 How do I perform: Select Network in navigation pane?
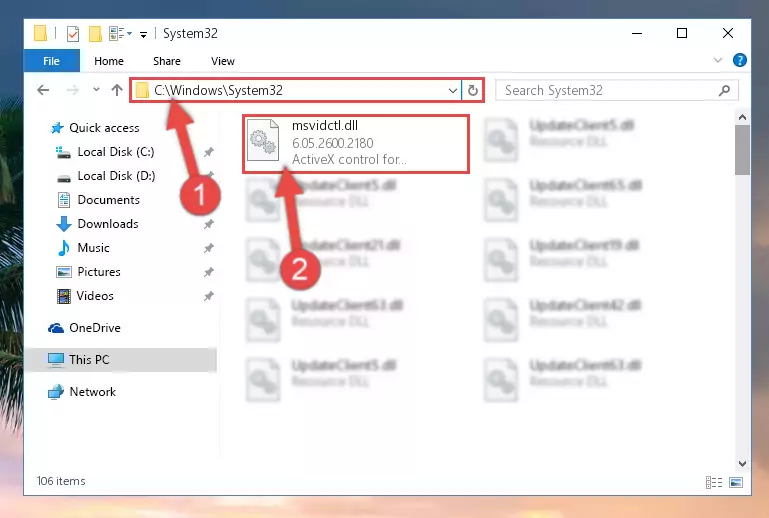tap(93, 392)
